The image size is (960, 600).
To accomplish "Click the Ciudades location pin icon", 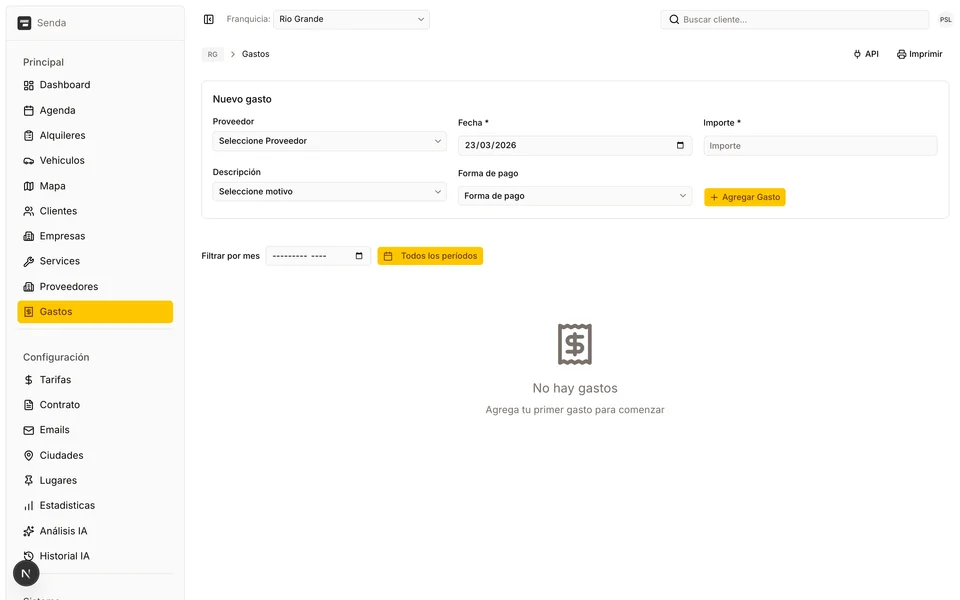I will (29, 456).
